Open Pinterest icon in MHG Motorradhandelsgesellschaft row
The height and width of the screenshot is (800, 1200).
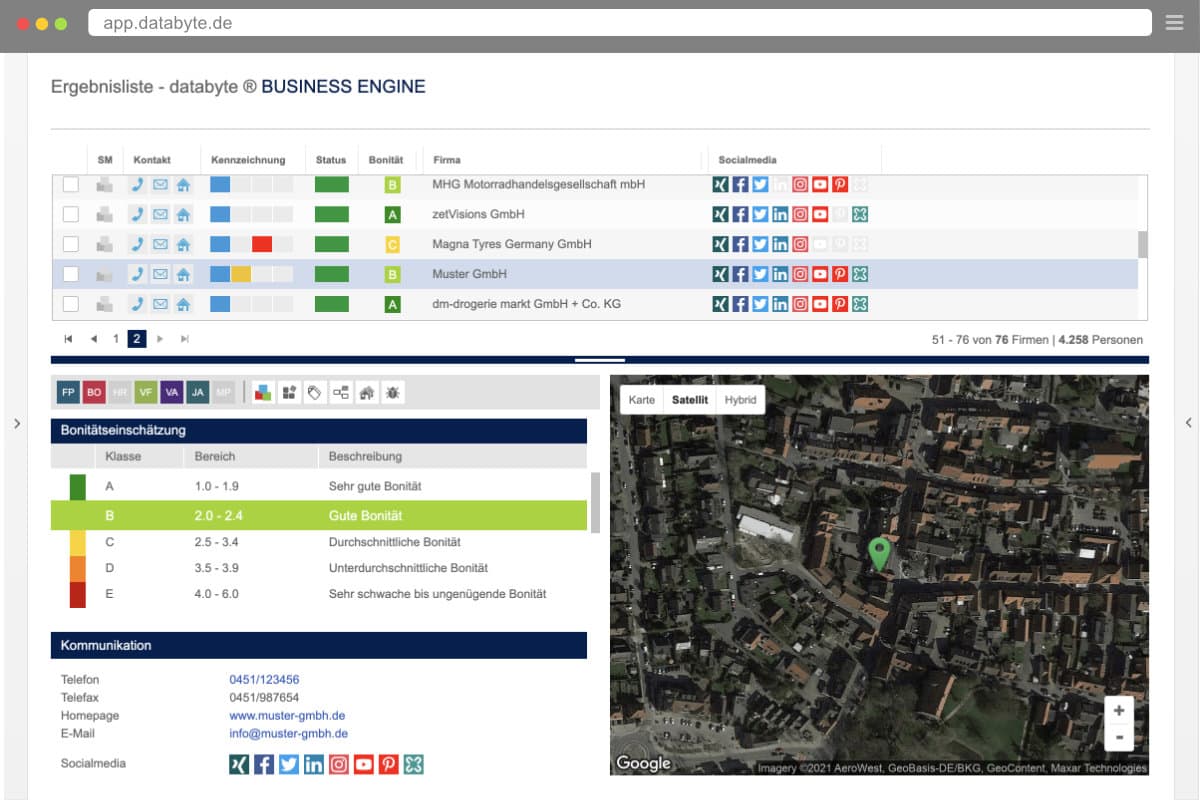(x=840, y=184)
